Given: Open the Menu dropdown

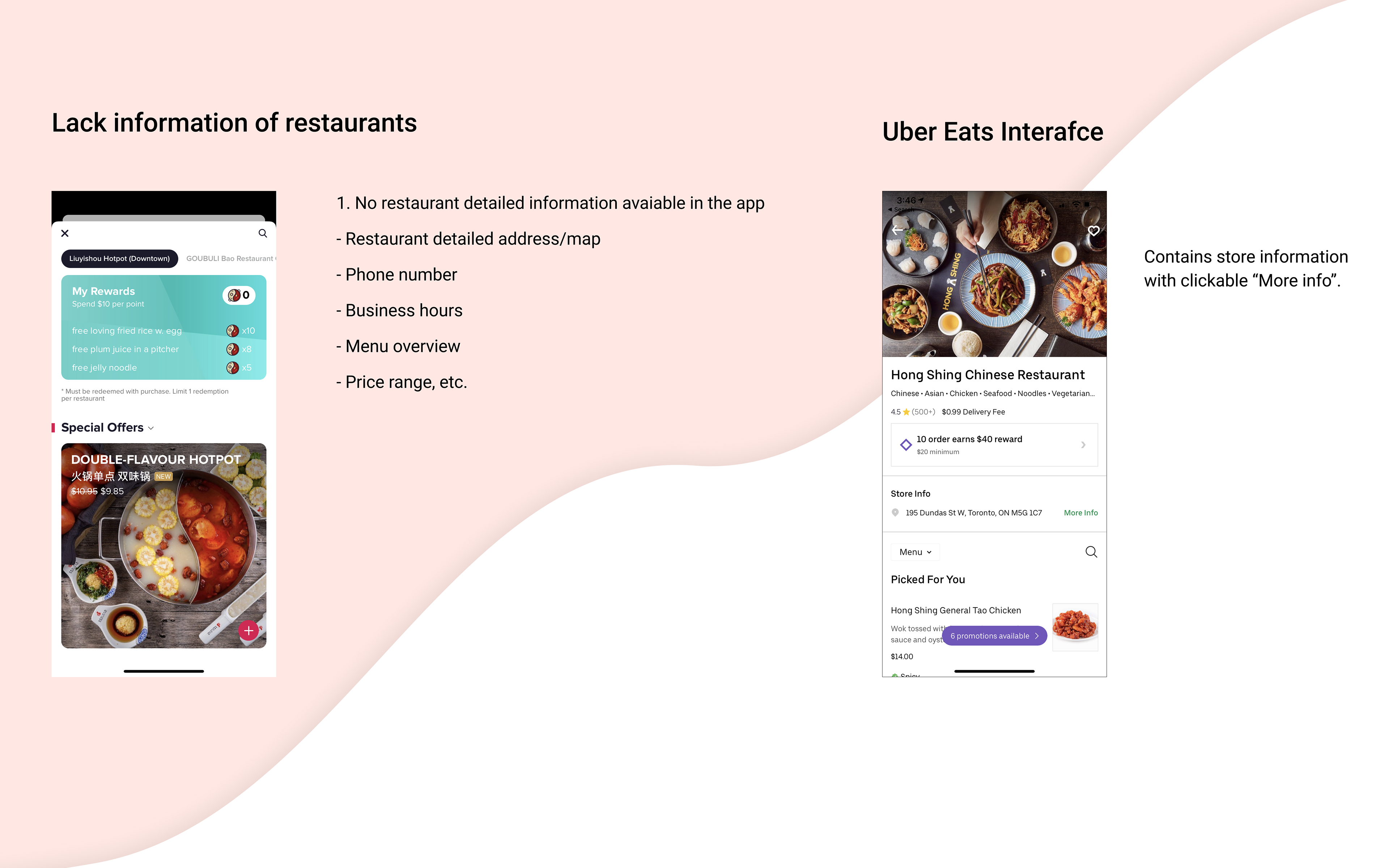Looking at the screenshot, I should pyautogui.click(x=916, y=552).
